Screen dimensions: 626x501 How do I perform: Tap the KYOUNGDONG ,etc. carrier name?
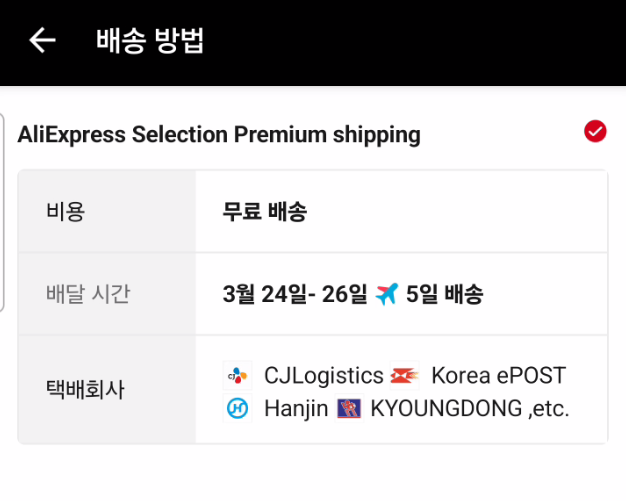click(469, 408)
